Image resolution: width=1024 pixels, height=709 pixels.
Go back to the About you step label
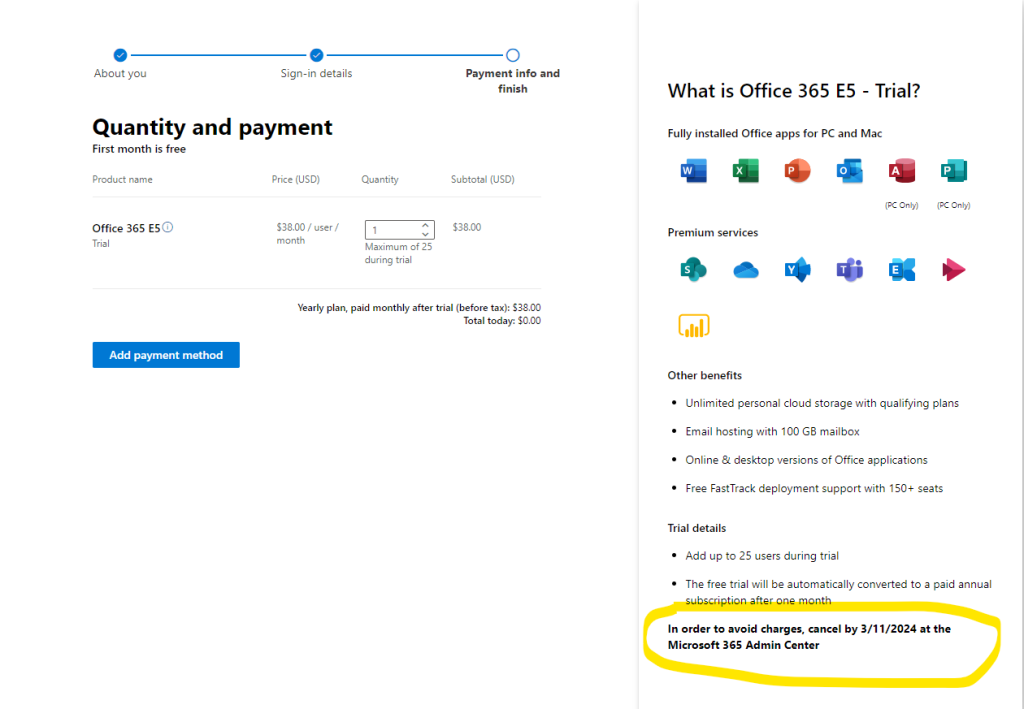120,73
